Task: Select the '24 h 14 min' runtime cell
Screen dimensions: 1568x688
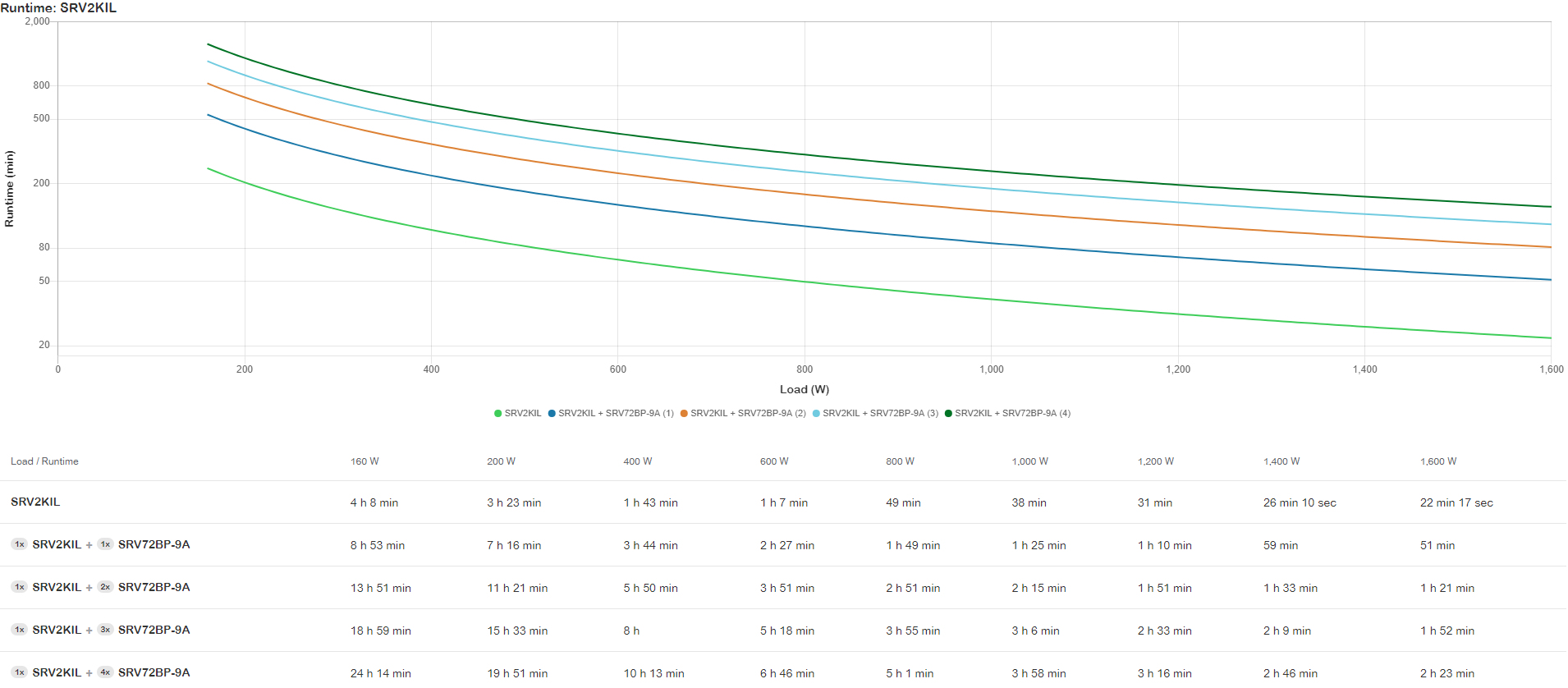Action: point(381,673)
